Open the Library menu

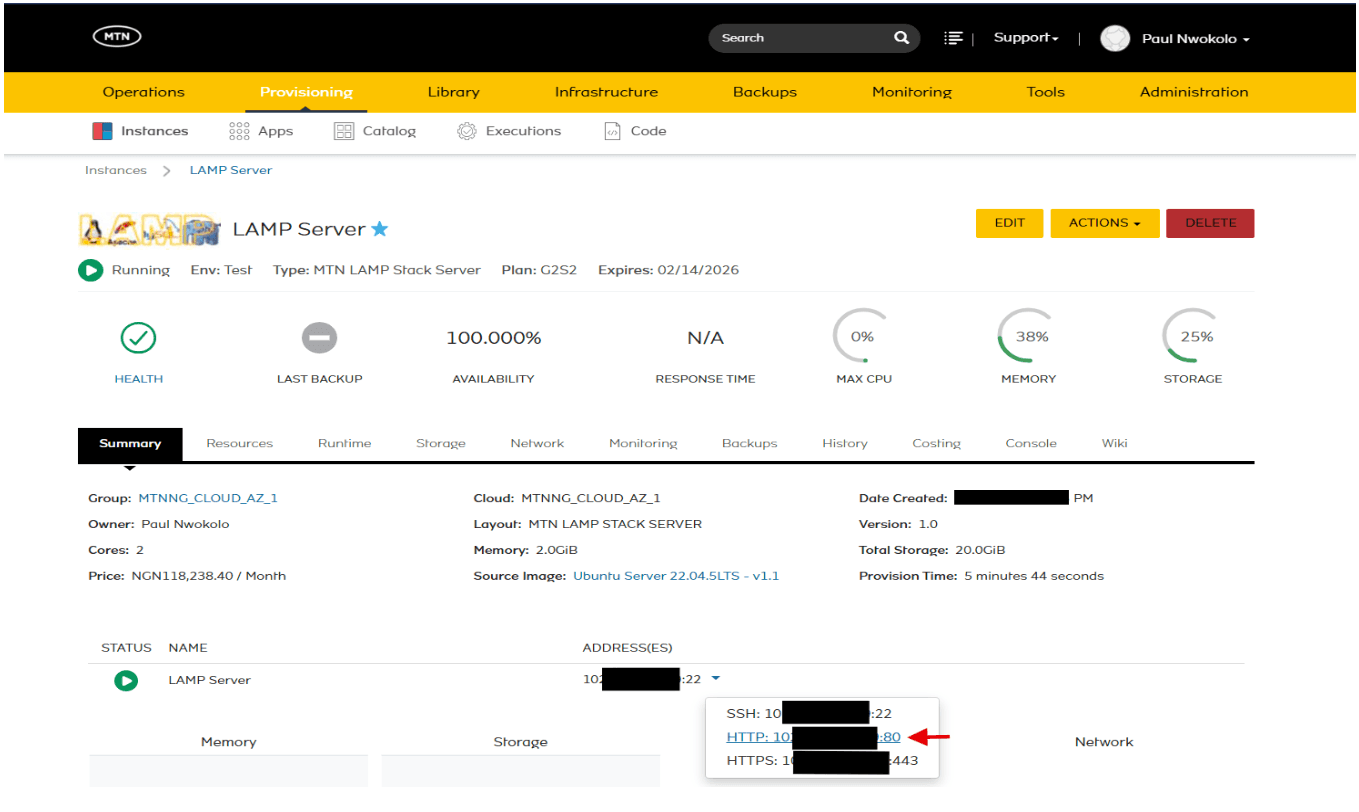454,92
